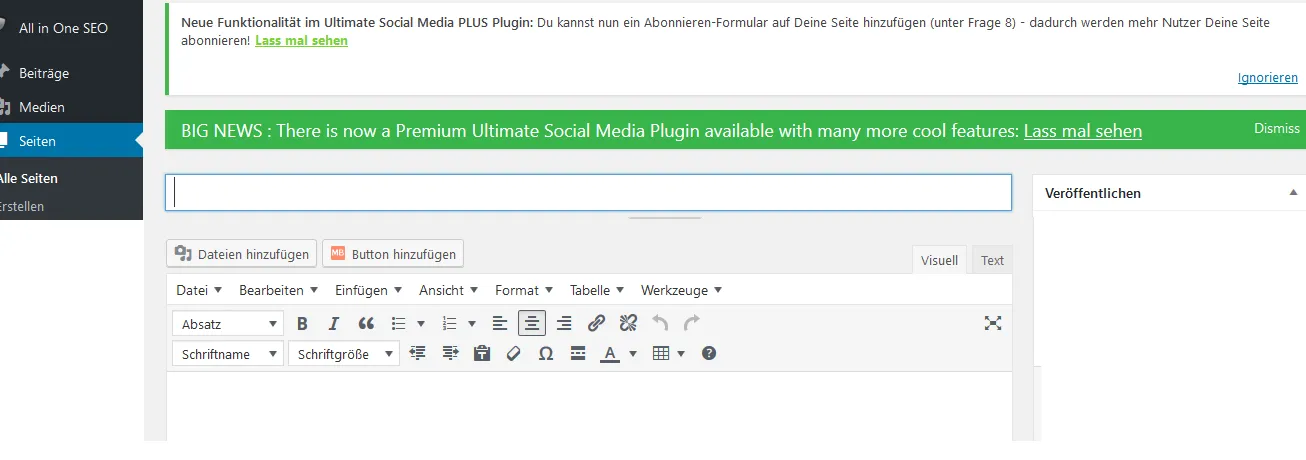Open the Einfügen menu
1306x460 pixels.
click(x=369, y=290)
